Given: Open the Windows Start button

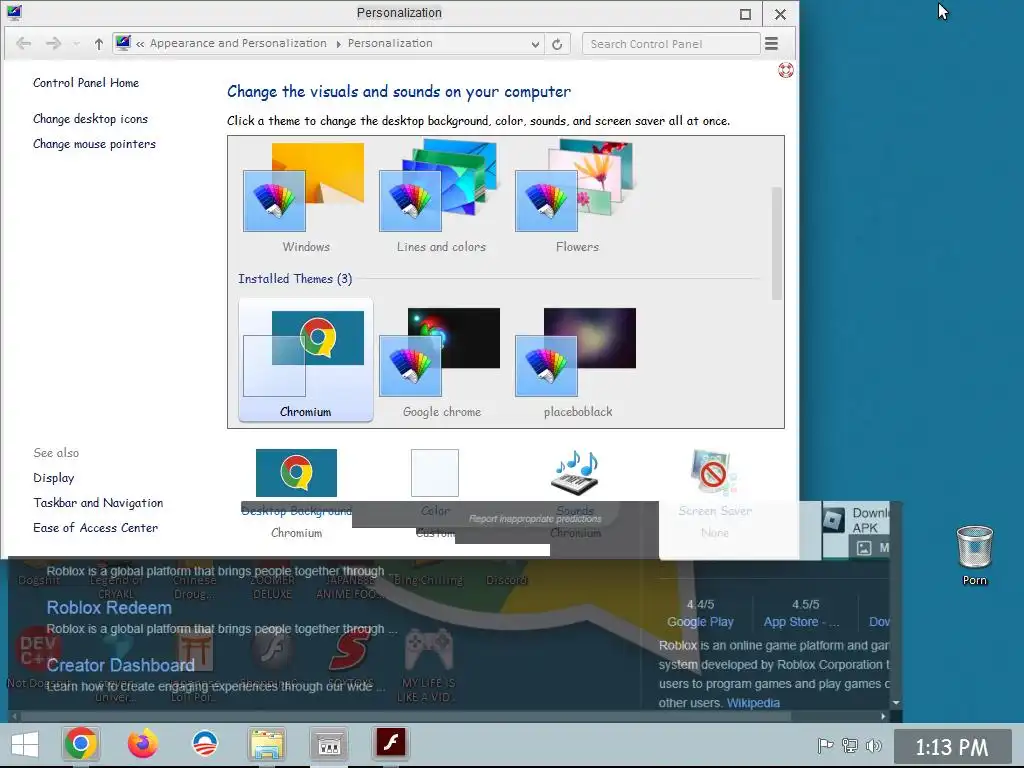Looking at the screenshot, I should pyautogui.click(x=25, y=744).
